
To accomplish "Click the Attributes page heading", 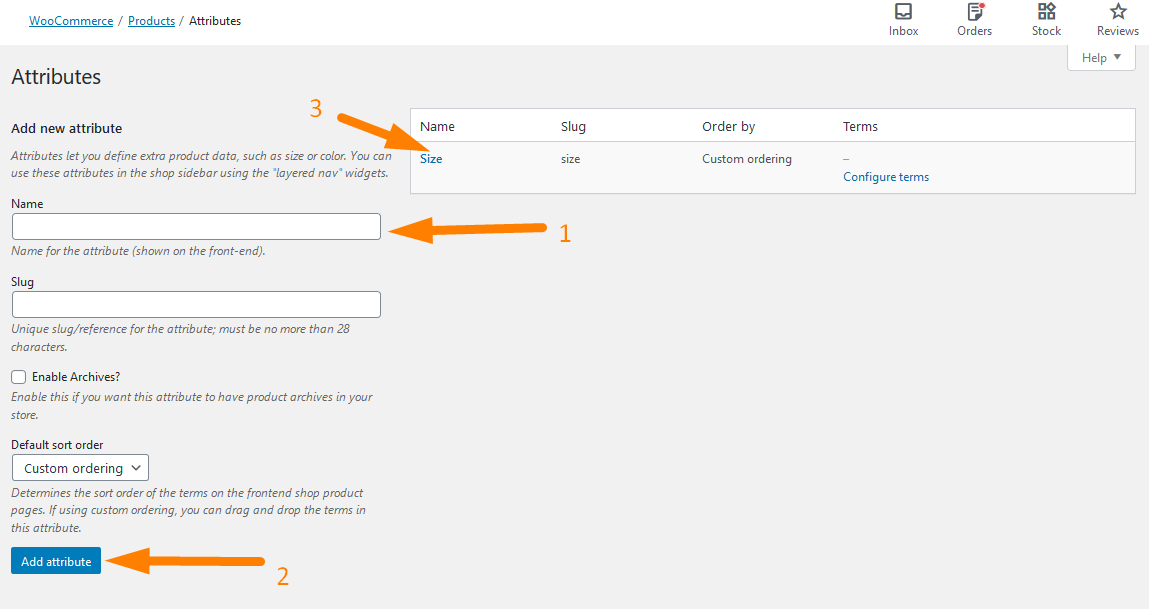I will [56, 76].
